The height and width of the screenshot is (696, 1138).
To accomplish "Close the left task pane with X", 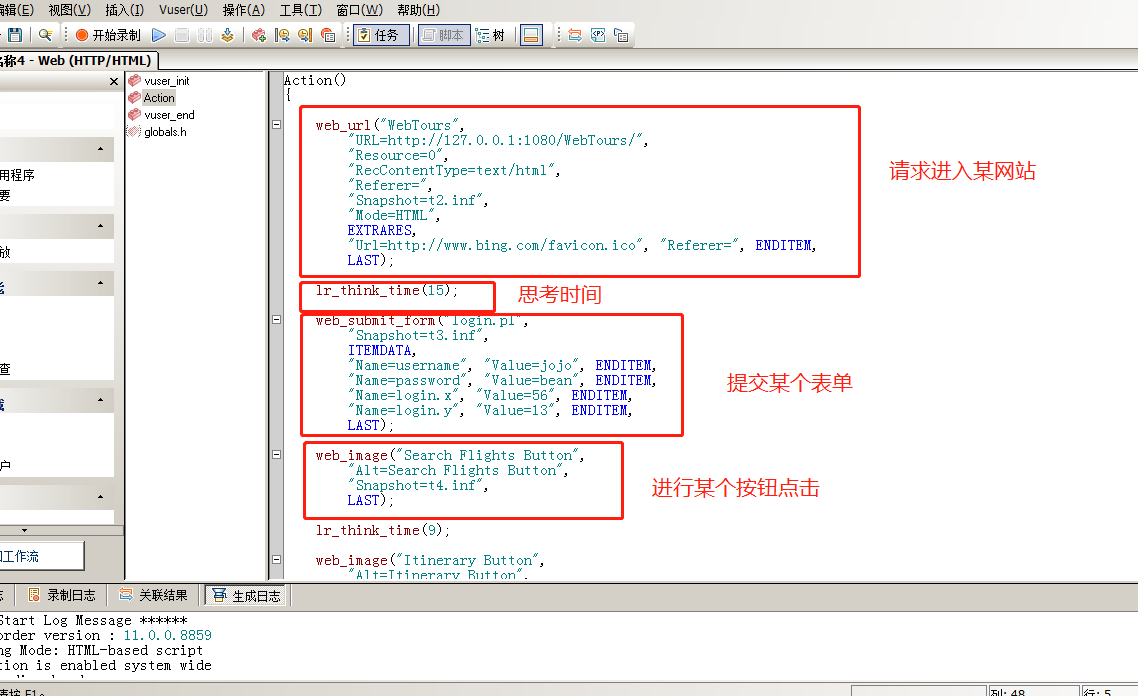I will click(x=113, y=81).
